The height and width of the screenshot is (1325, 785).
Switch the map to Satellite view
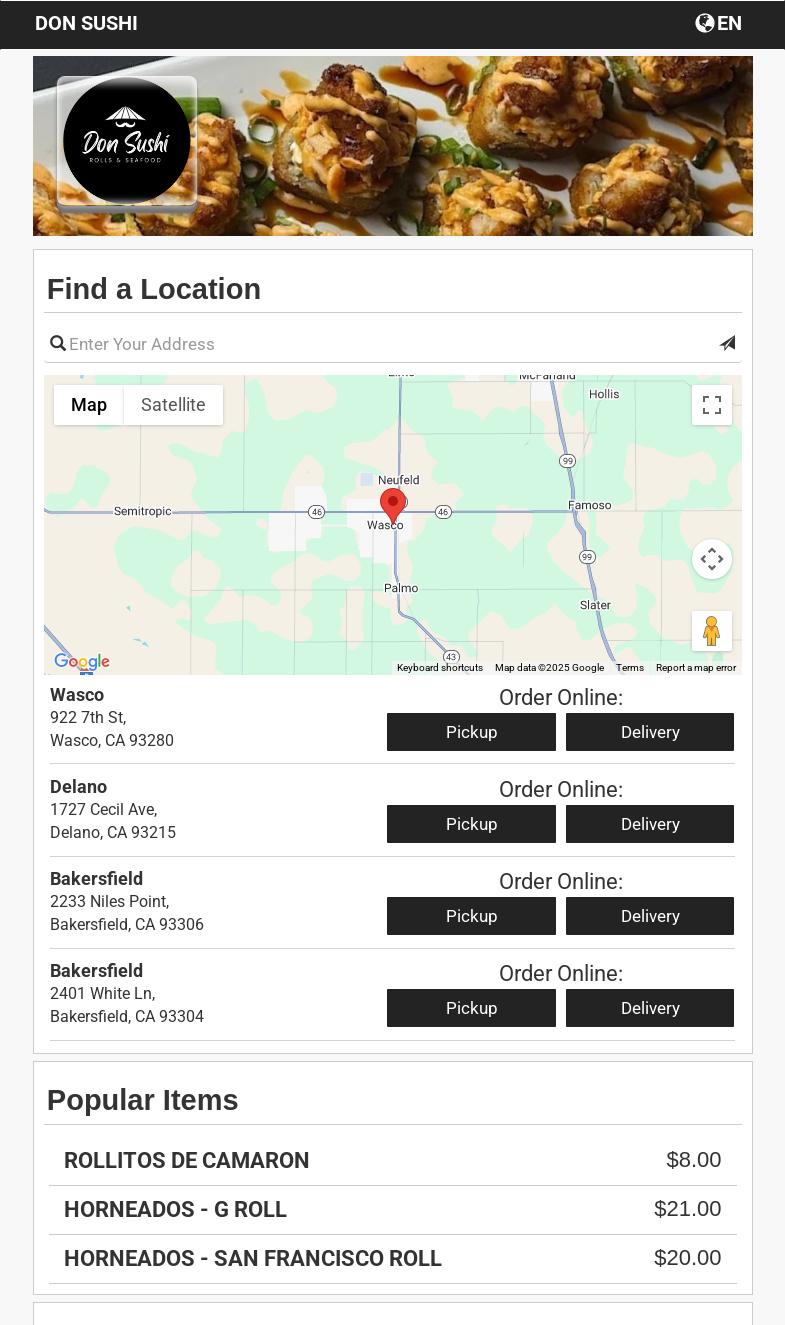173,405
